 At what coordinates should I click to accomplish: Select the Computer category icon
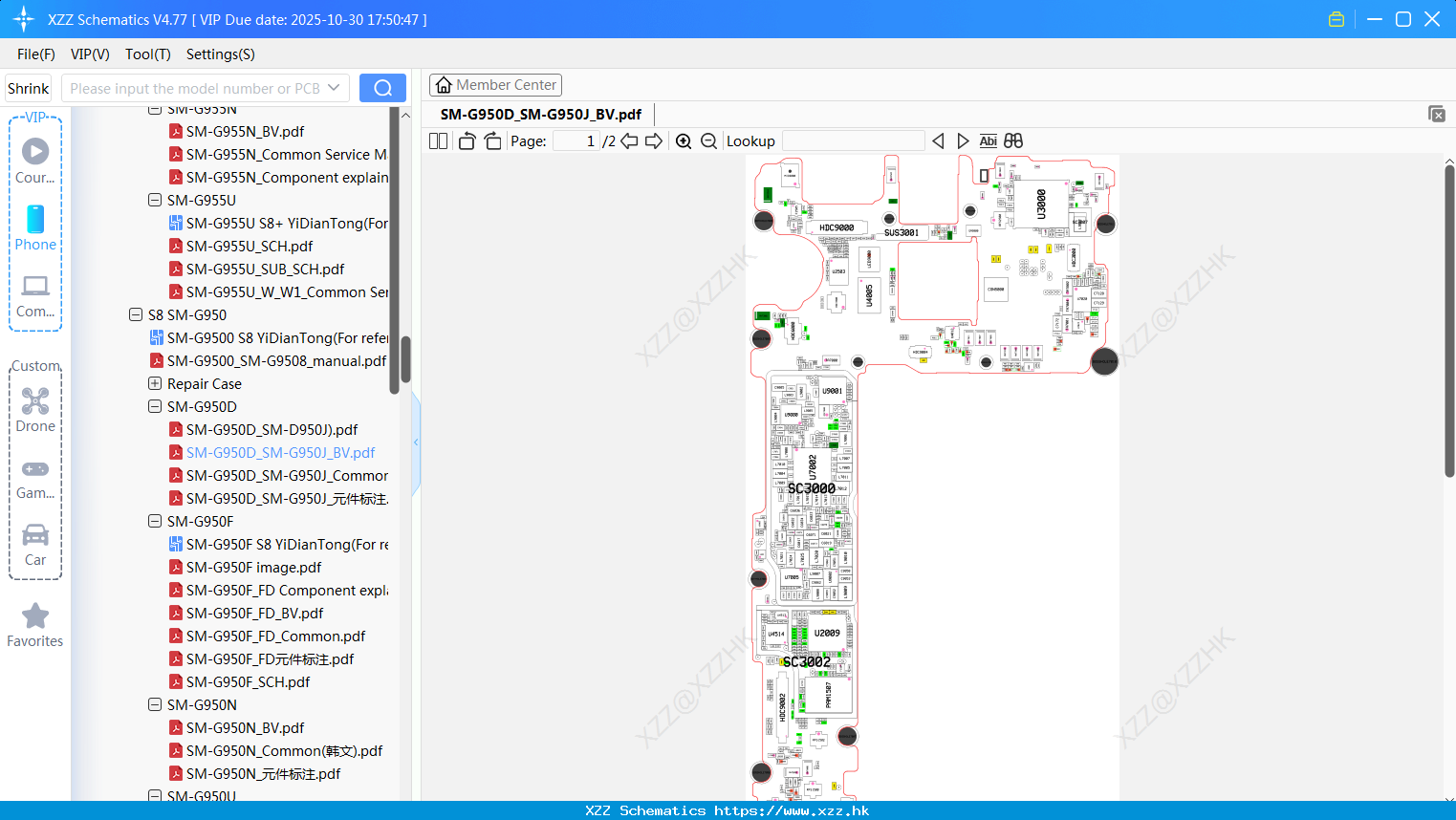pos(35,286)
